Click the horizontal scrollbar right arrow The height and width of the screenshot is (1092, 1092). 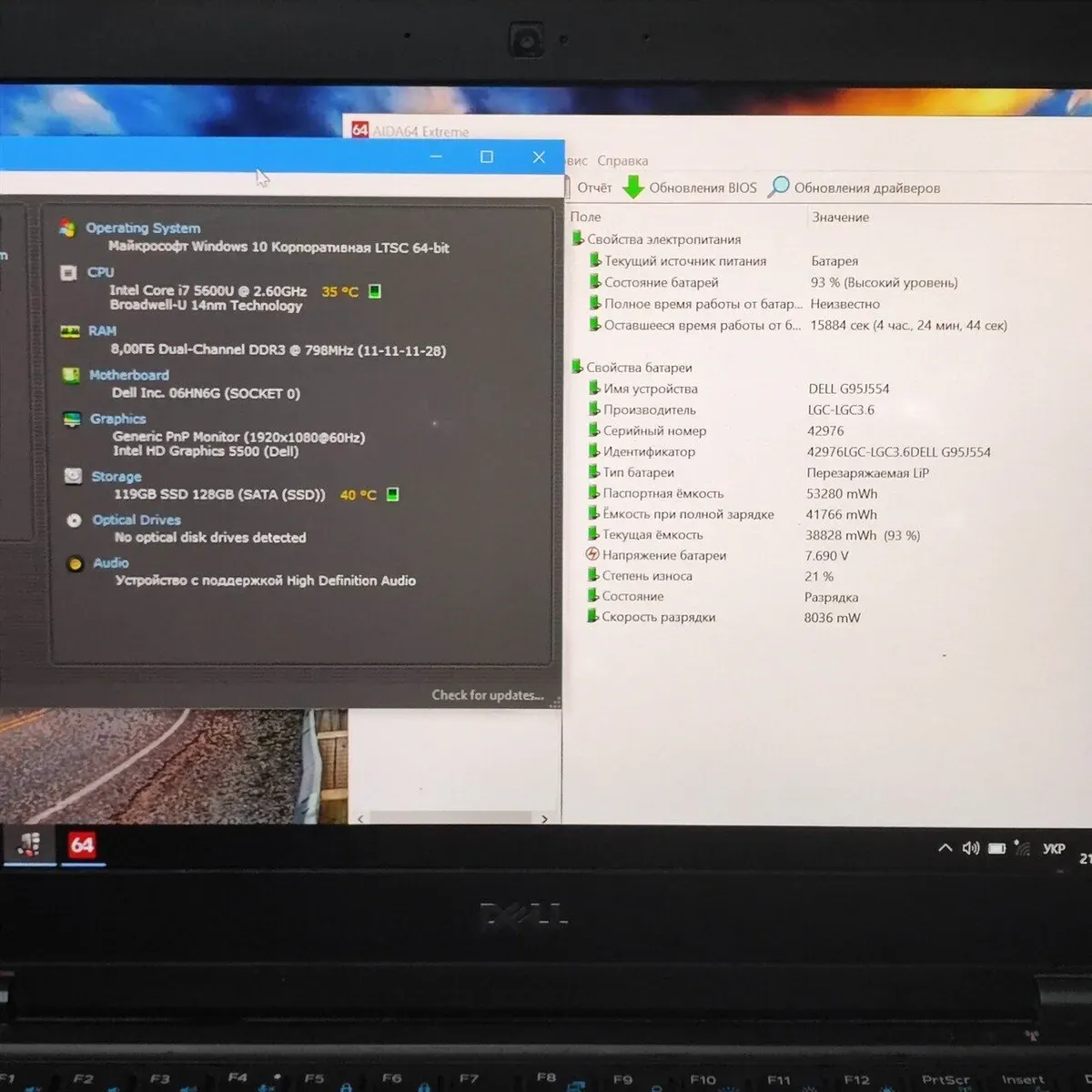click(544, 819)
